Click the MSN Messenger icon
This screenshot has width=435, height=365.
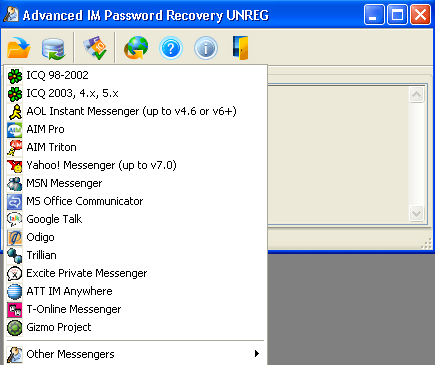(15, 184)
